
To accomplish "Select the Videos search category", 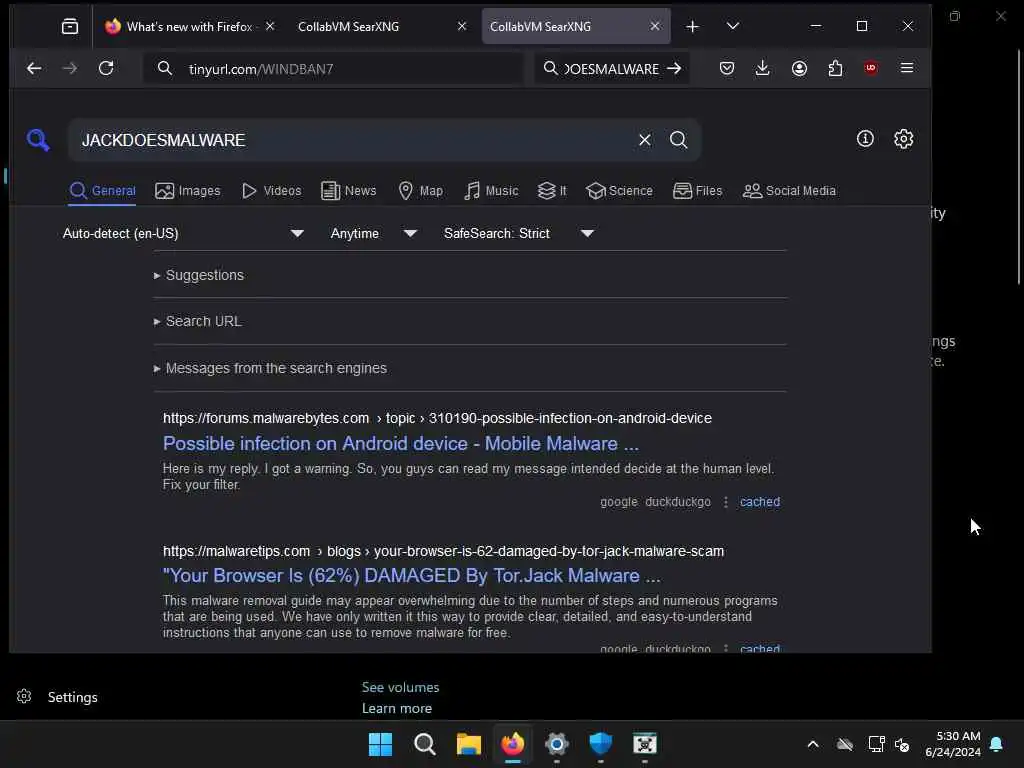I will coord(271,191).
